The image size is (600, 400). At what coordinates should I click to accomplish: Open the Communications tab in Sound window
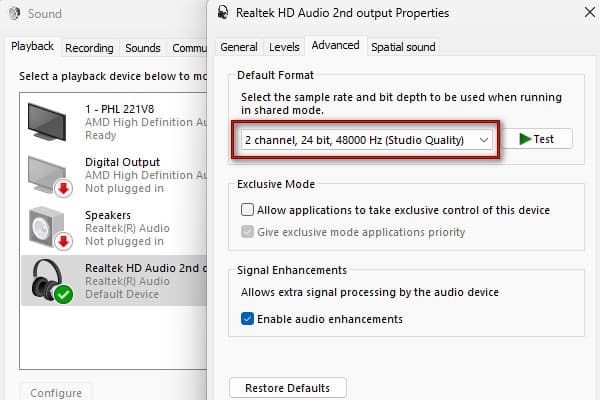pos(189,48)
